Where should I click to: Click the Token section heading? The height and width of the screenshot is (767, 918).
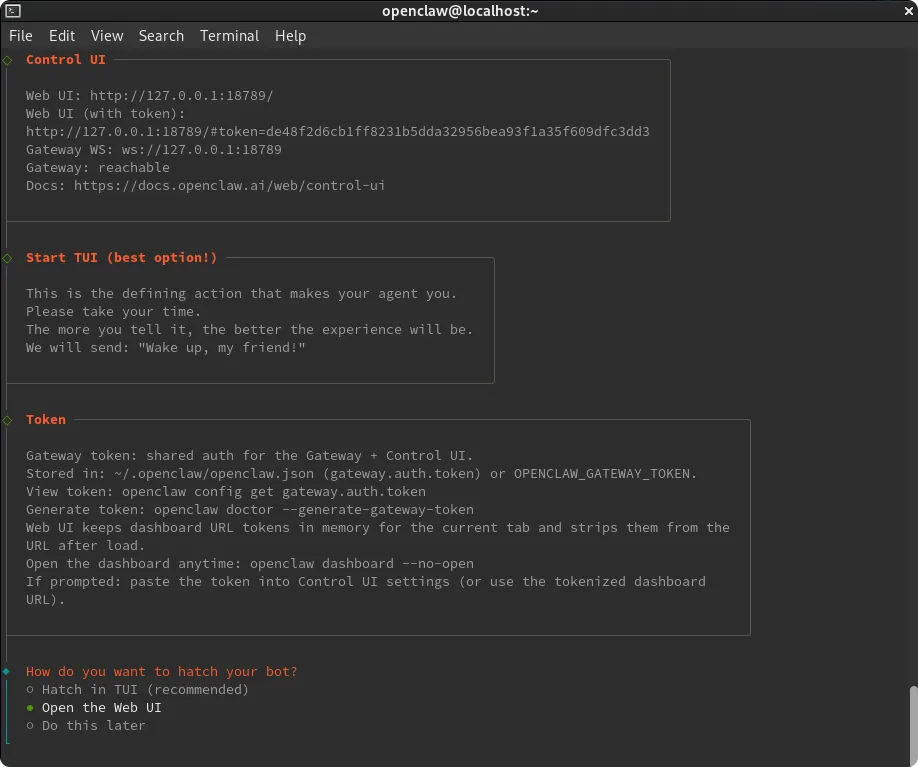pos(46,420)
